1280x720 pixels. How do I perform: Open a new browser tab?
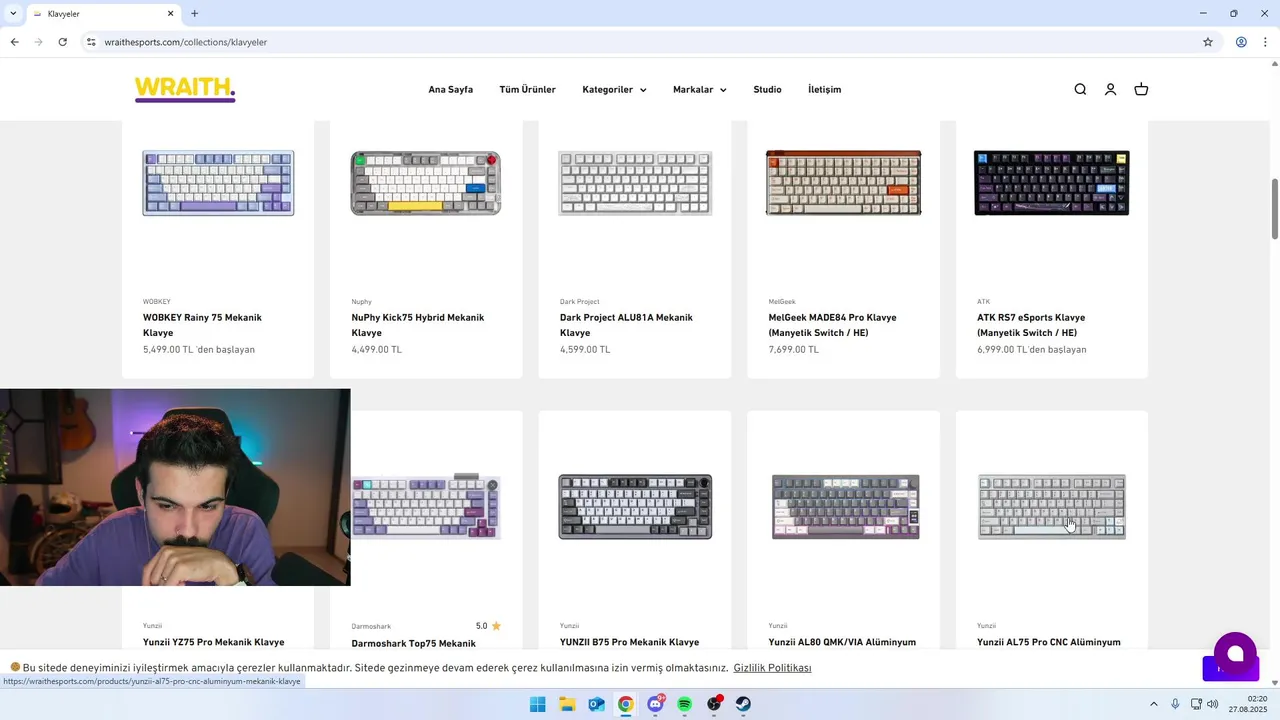[x=194, y=14]
